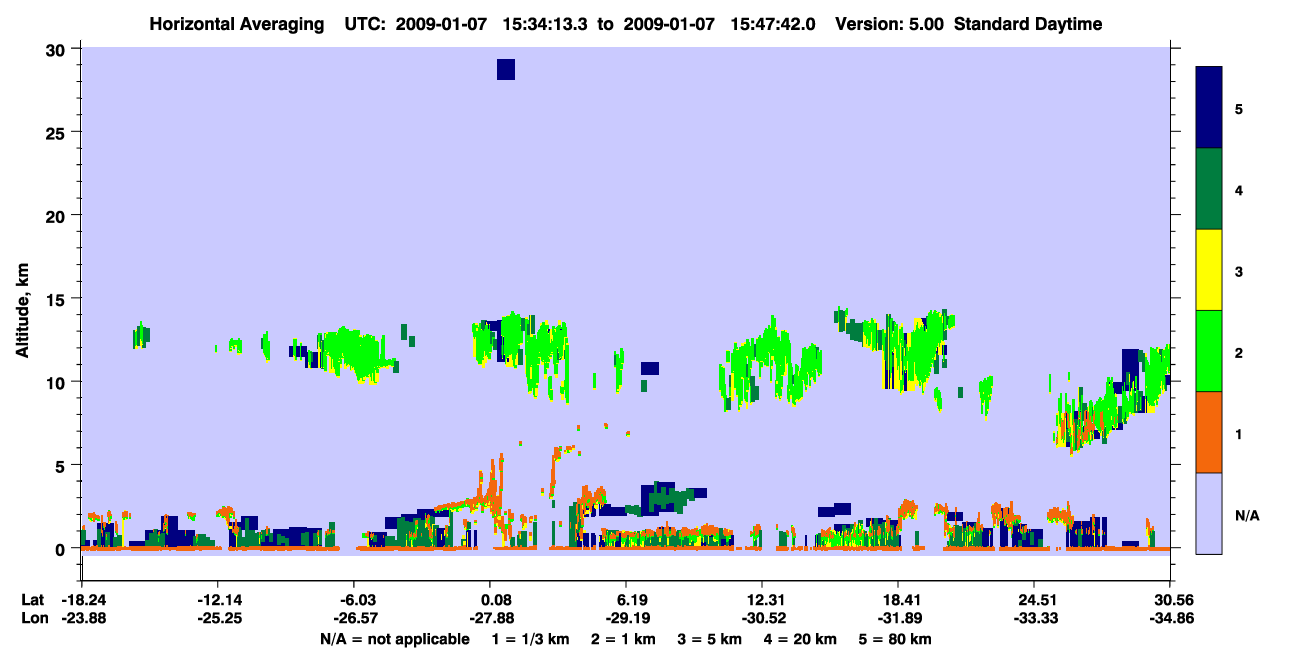
Task: Click latitude value -18.24
Action: coord(82,600)
